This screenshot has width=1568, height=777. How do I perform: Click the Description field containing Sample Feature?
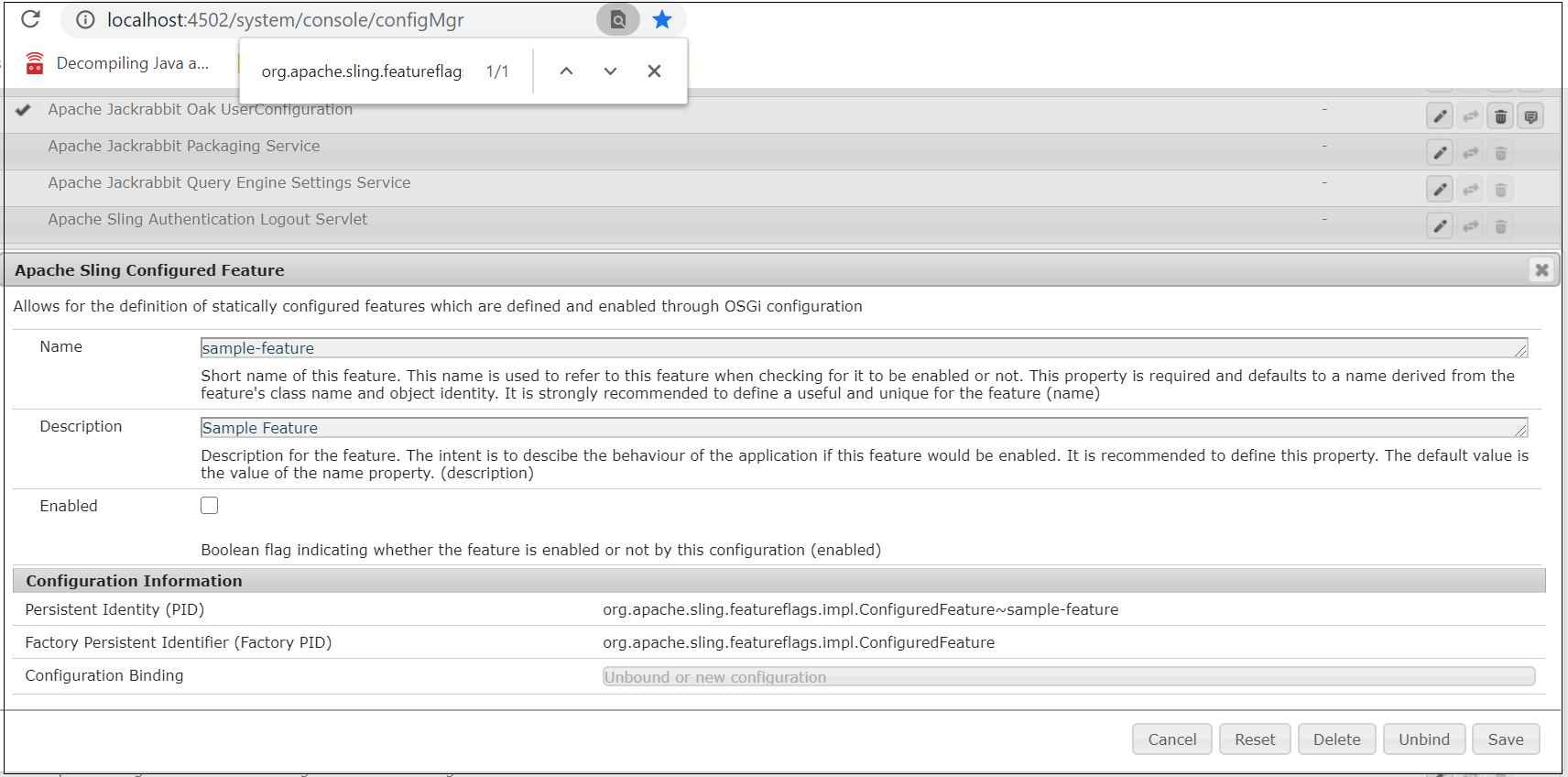pyautogui.click(x=864, y=428)
